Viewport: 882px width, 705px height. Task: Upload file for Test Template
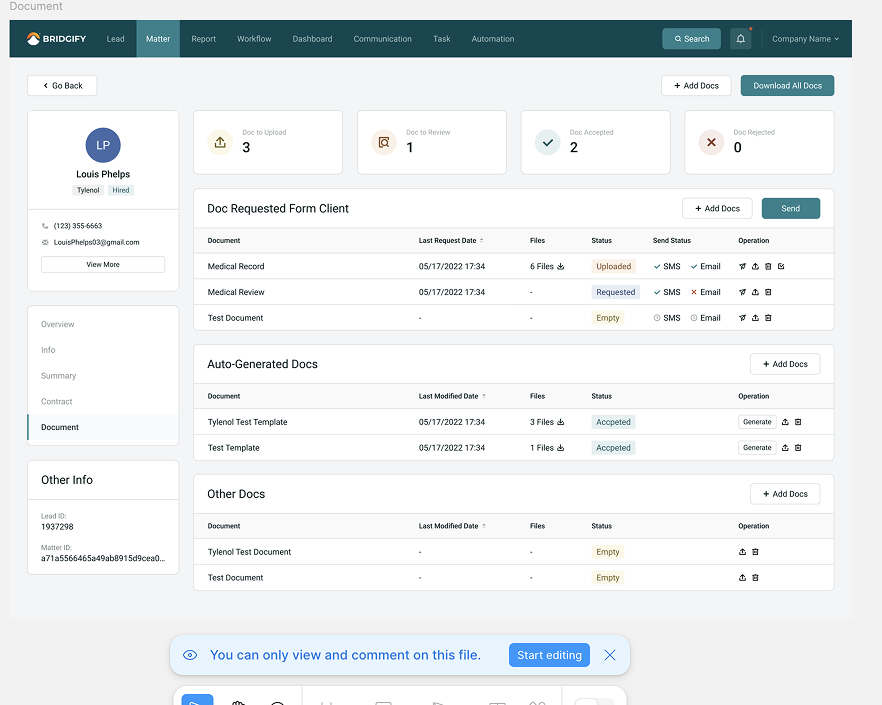tap(785, 448)
